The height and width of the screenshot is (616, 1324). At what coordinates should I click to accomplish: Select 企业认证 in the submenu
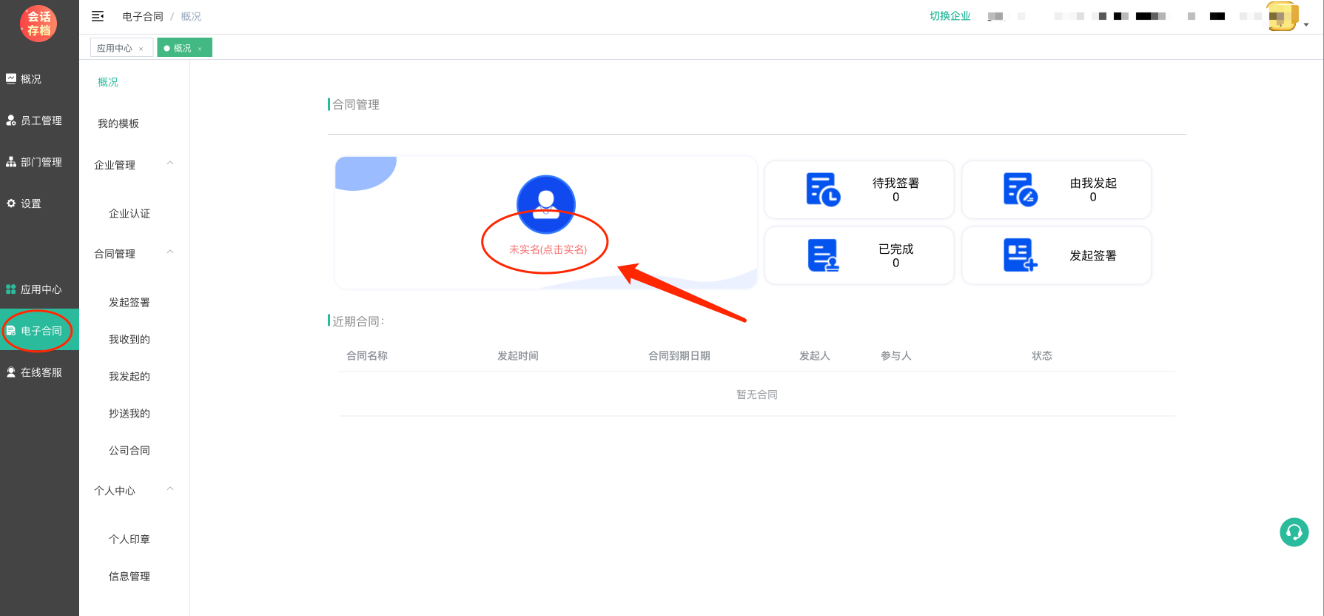click(x=129, y=214)
